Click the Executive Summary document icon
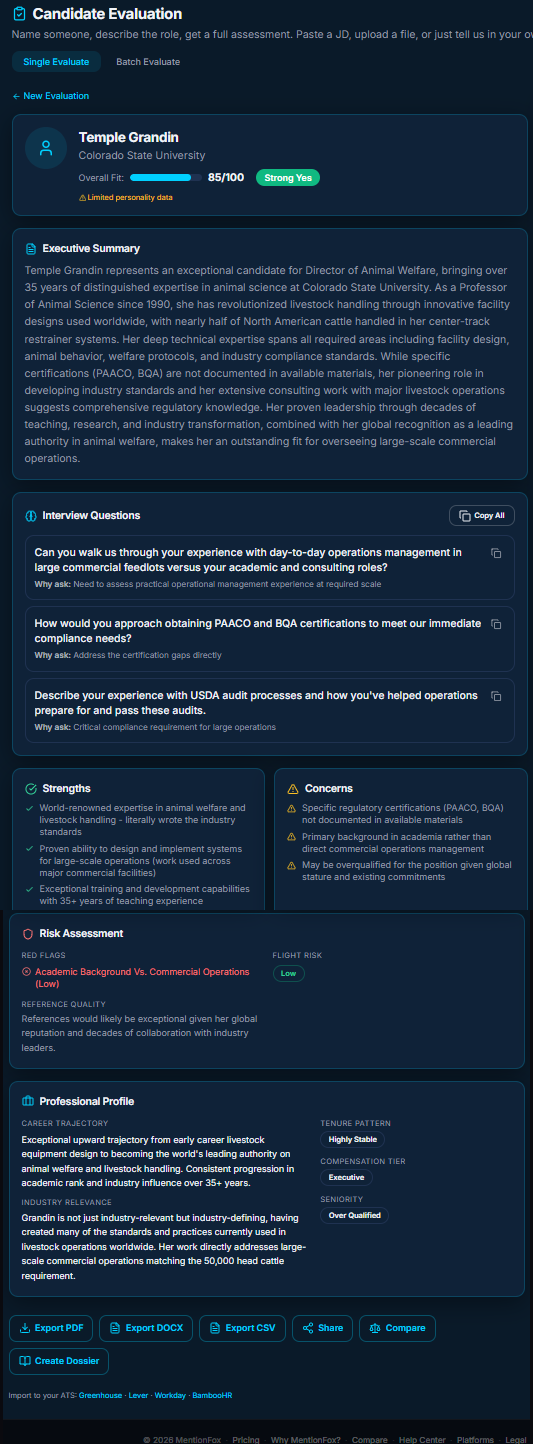This screenshot has height=1444, width=533. (x=31, y=248)
